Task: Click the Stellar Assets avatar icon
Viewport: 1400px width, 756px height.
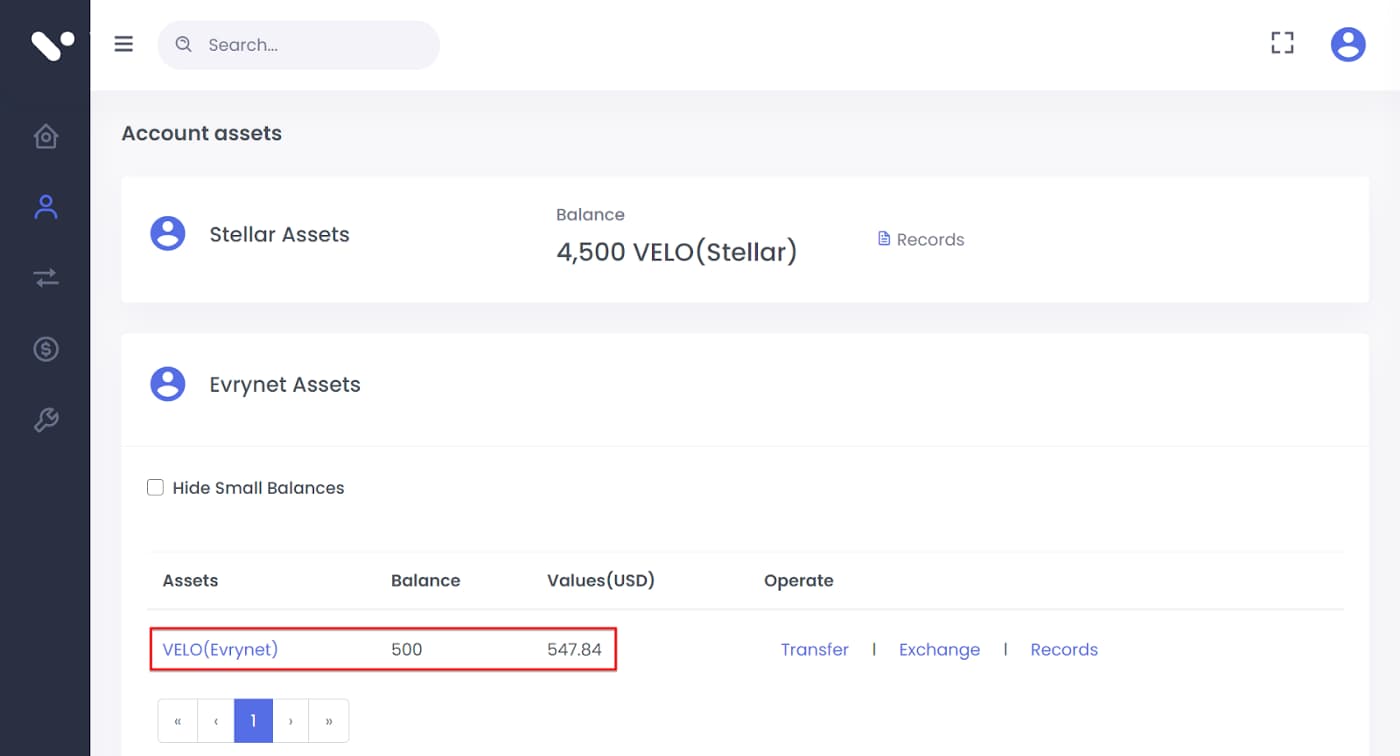Action: (x=168, y=234)
